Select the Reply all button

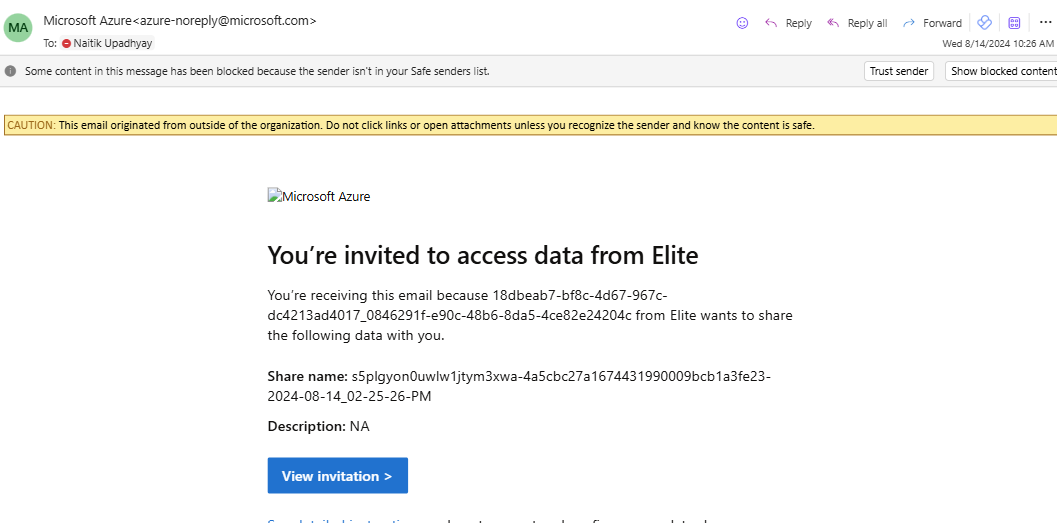857,23
